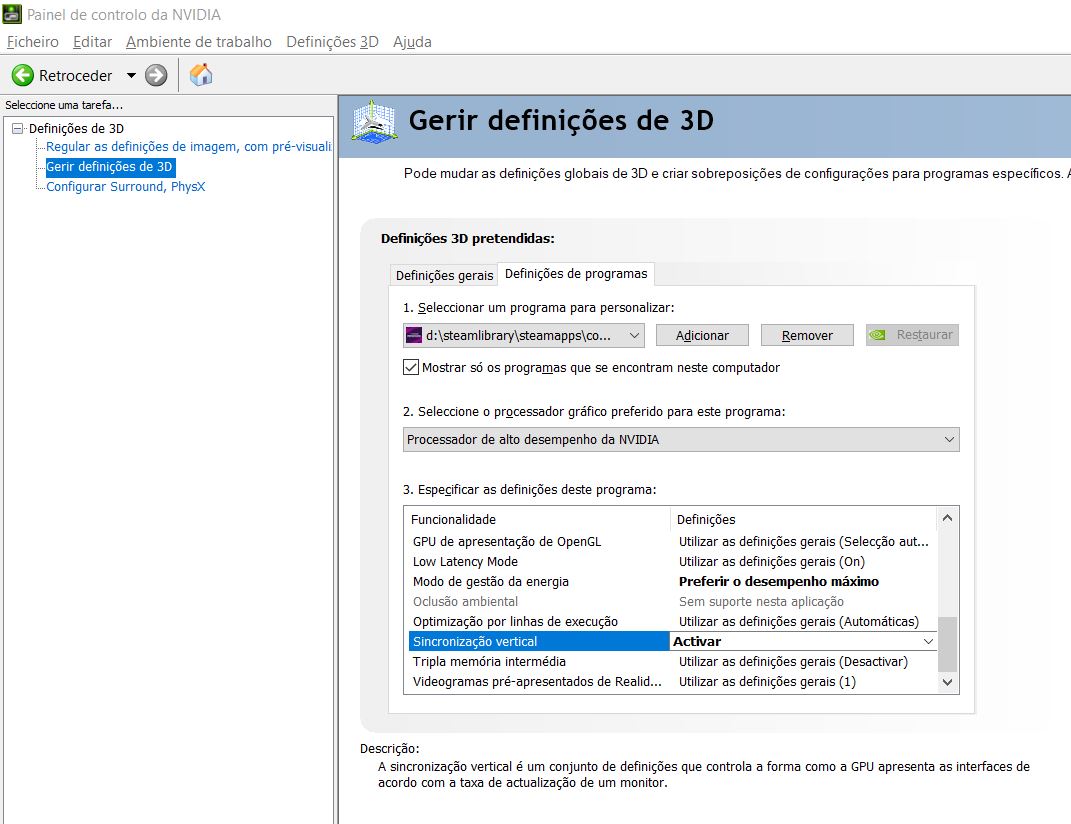
Task: Click the 3D settings header icon
Action: (x=375, y=121)
